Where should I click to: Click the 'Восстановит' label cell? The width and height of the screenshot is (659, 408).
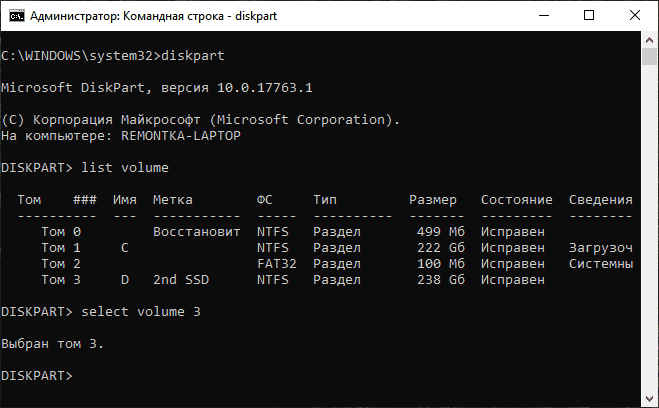pos(197,232)
